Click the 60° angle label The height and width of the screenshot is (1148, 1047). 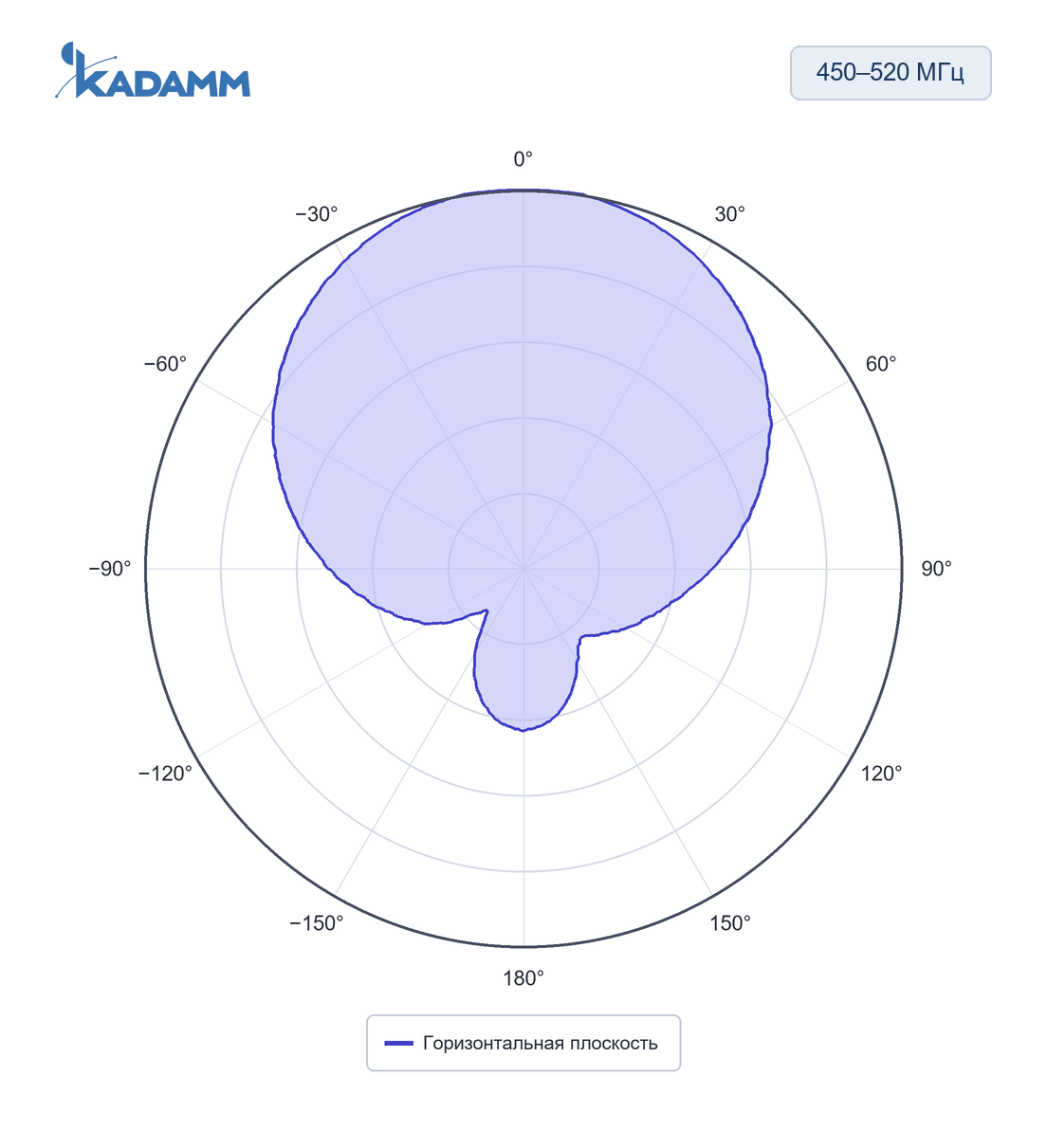[x=881, y=364]
